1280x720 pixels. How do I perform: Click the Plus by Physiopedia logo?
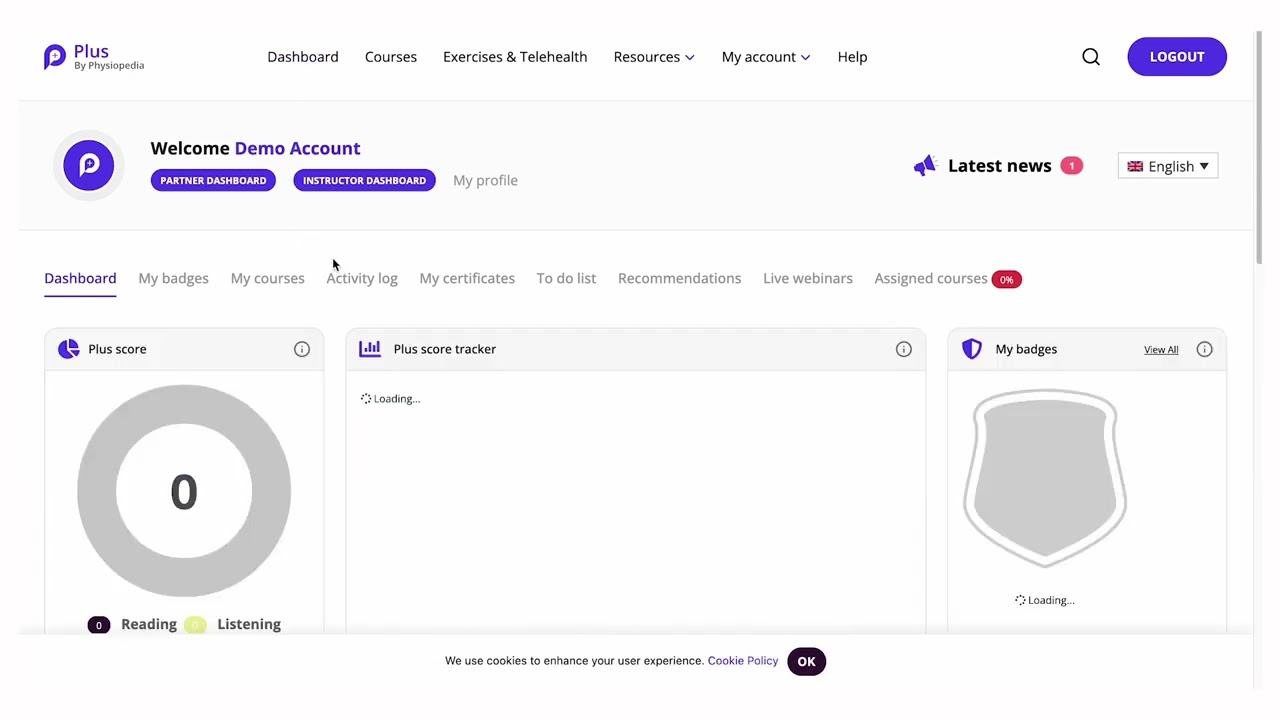click(x=93, y=57)
